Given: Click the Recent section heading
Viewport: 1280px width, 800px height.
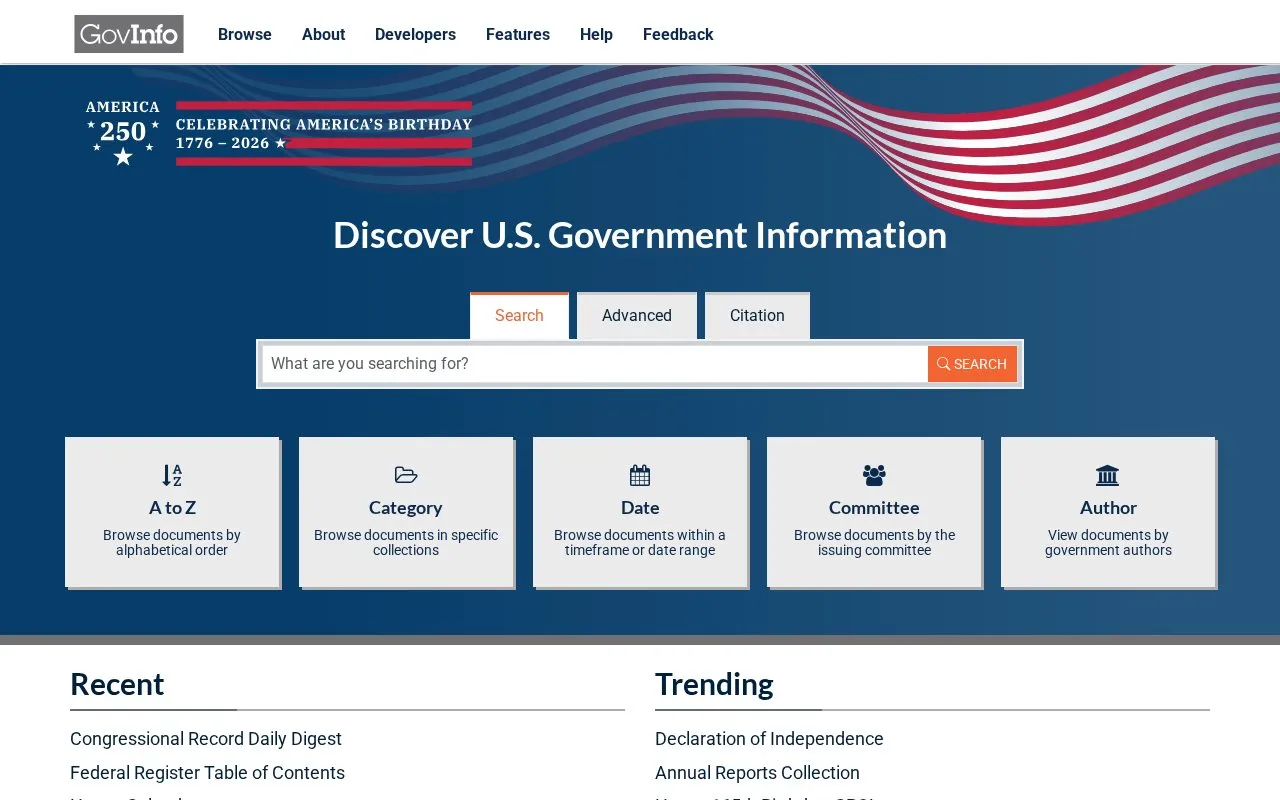Looking at the screenshot, I should (117, 685).
